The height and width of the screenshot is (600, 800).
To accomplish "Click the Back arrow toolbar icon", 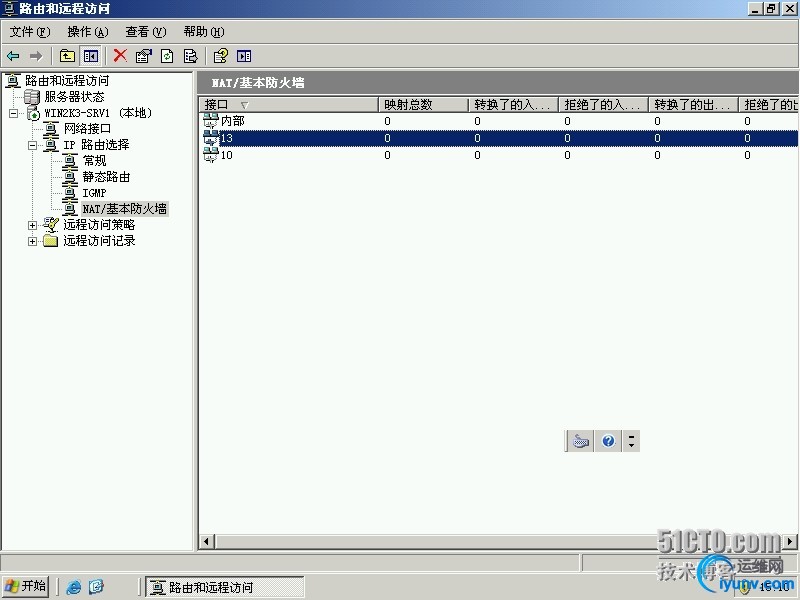I will [13, 56].
